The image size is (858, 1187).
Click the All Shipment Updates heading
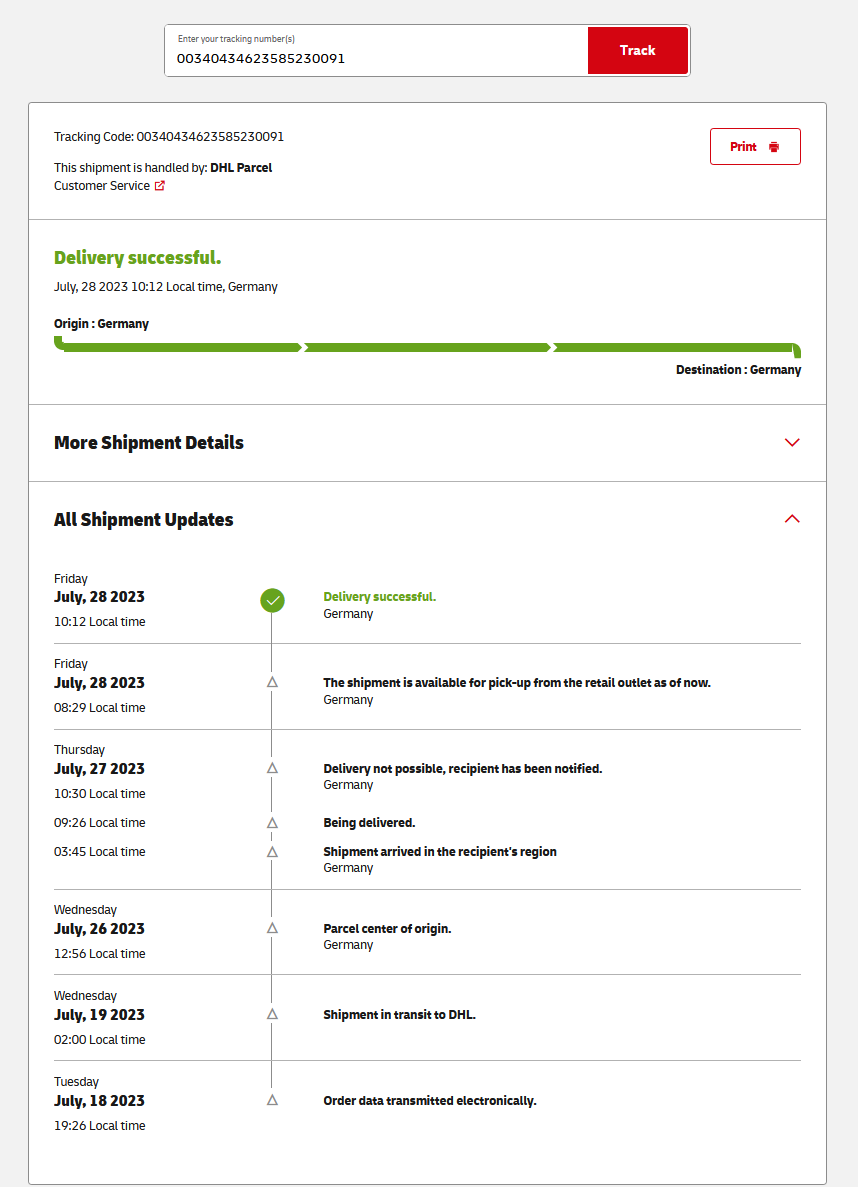144,520
